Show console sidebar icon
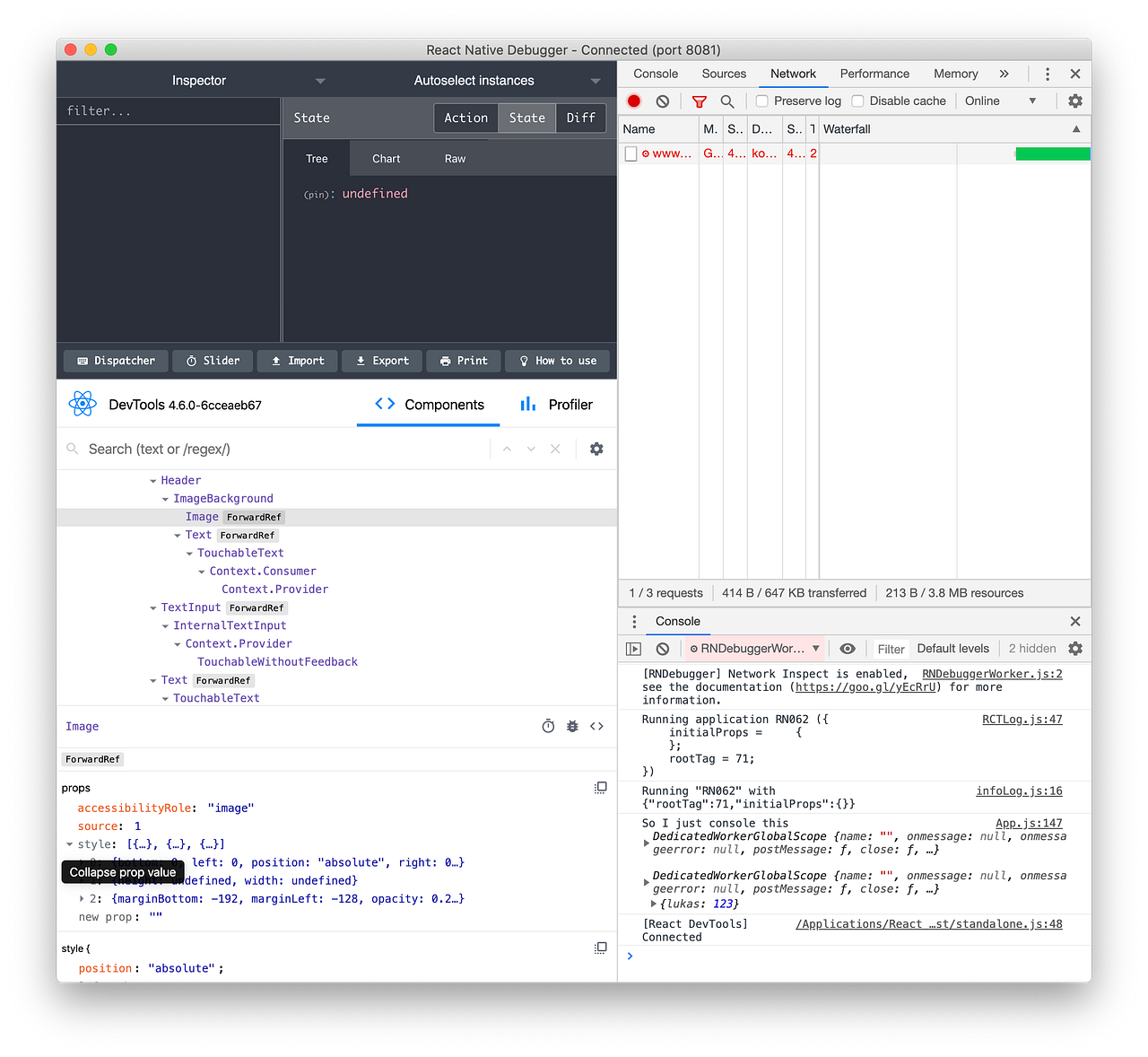1148x1057 pixels. point(634,649)
